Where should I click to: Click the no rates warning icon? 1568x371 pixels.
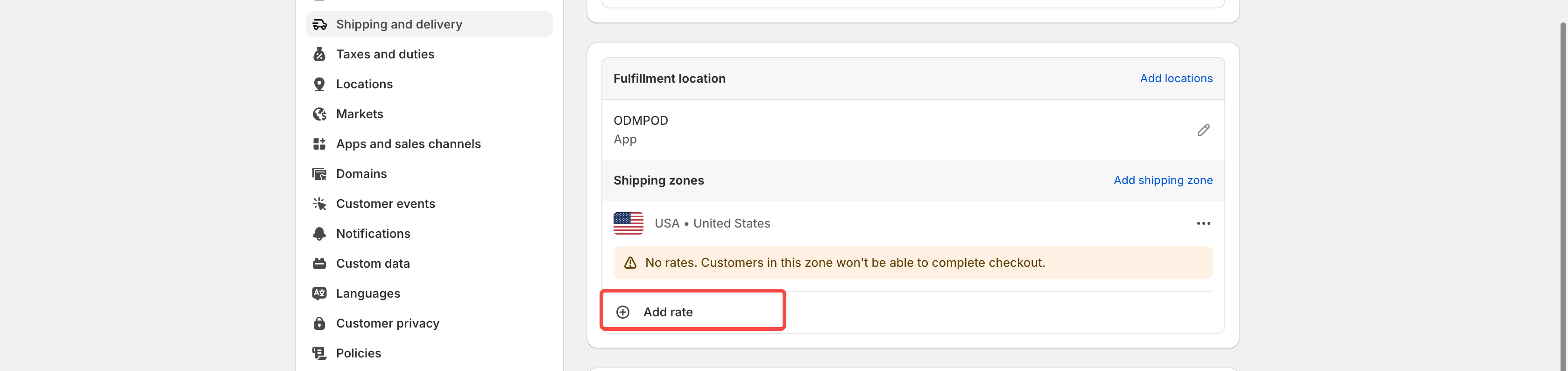[630, 263]
